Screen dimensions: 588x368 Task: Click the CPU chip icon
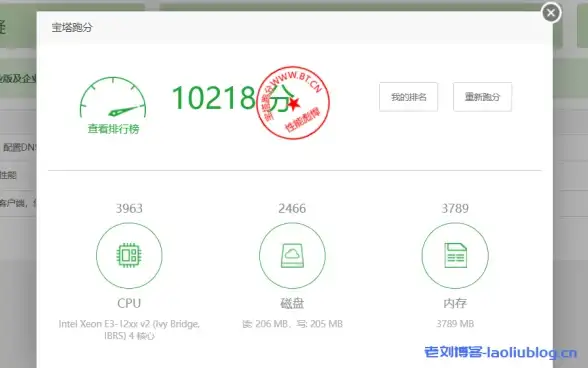[129, 255]
